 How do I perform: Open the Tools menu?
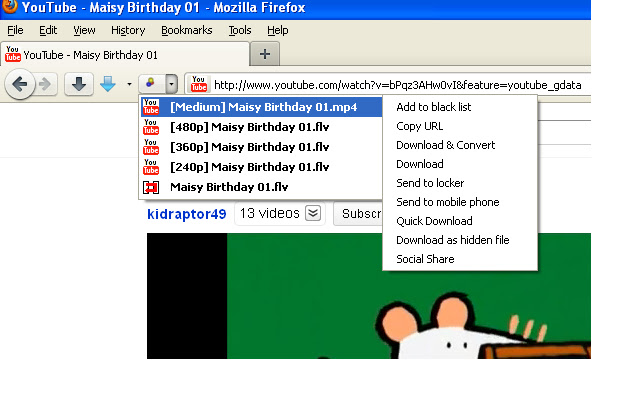pos(240,30)
